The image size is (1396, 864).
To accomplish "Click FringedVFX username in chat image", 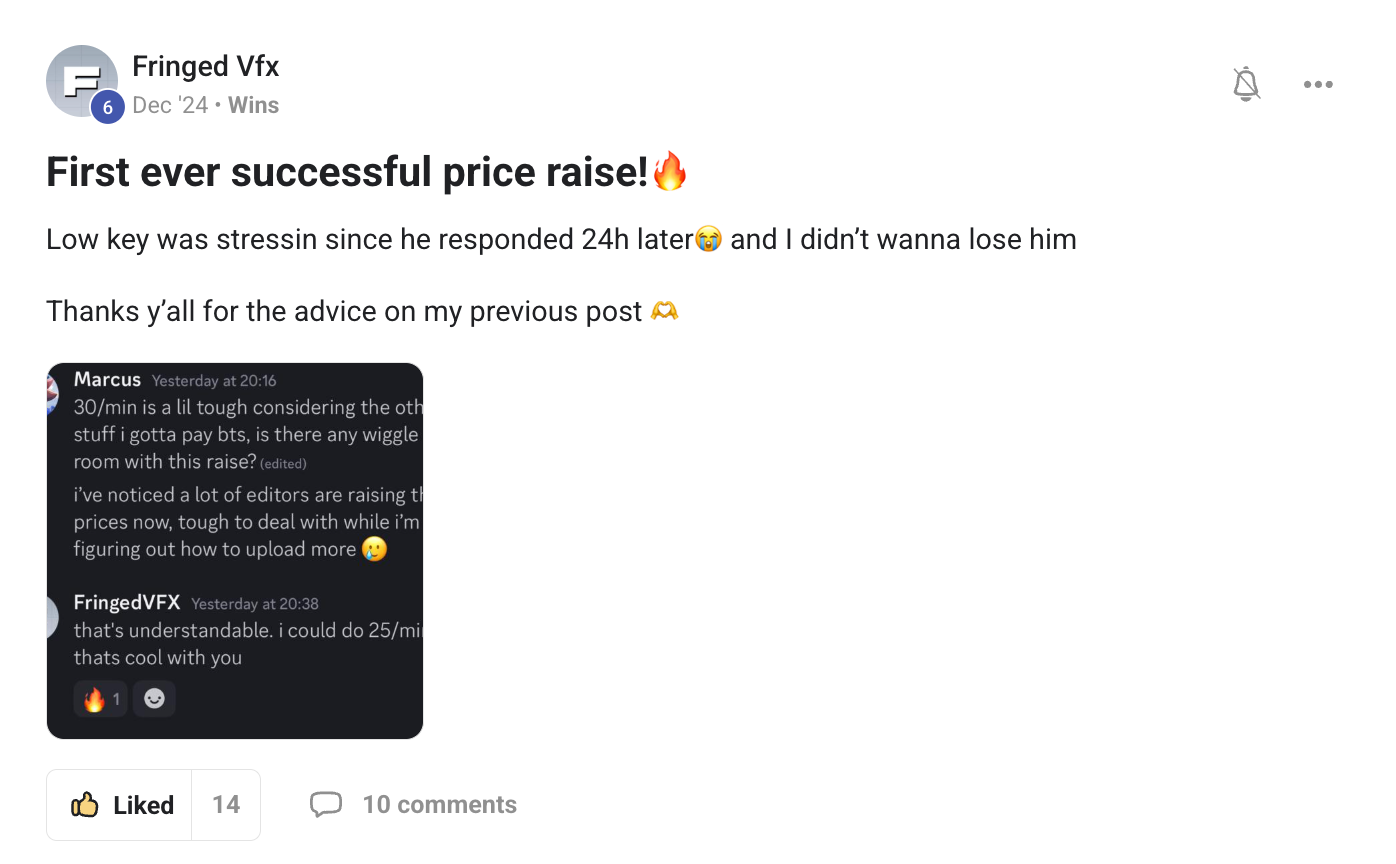I will point(126,602).
